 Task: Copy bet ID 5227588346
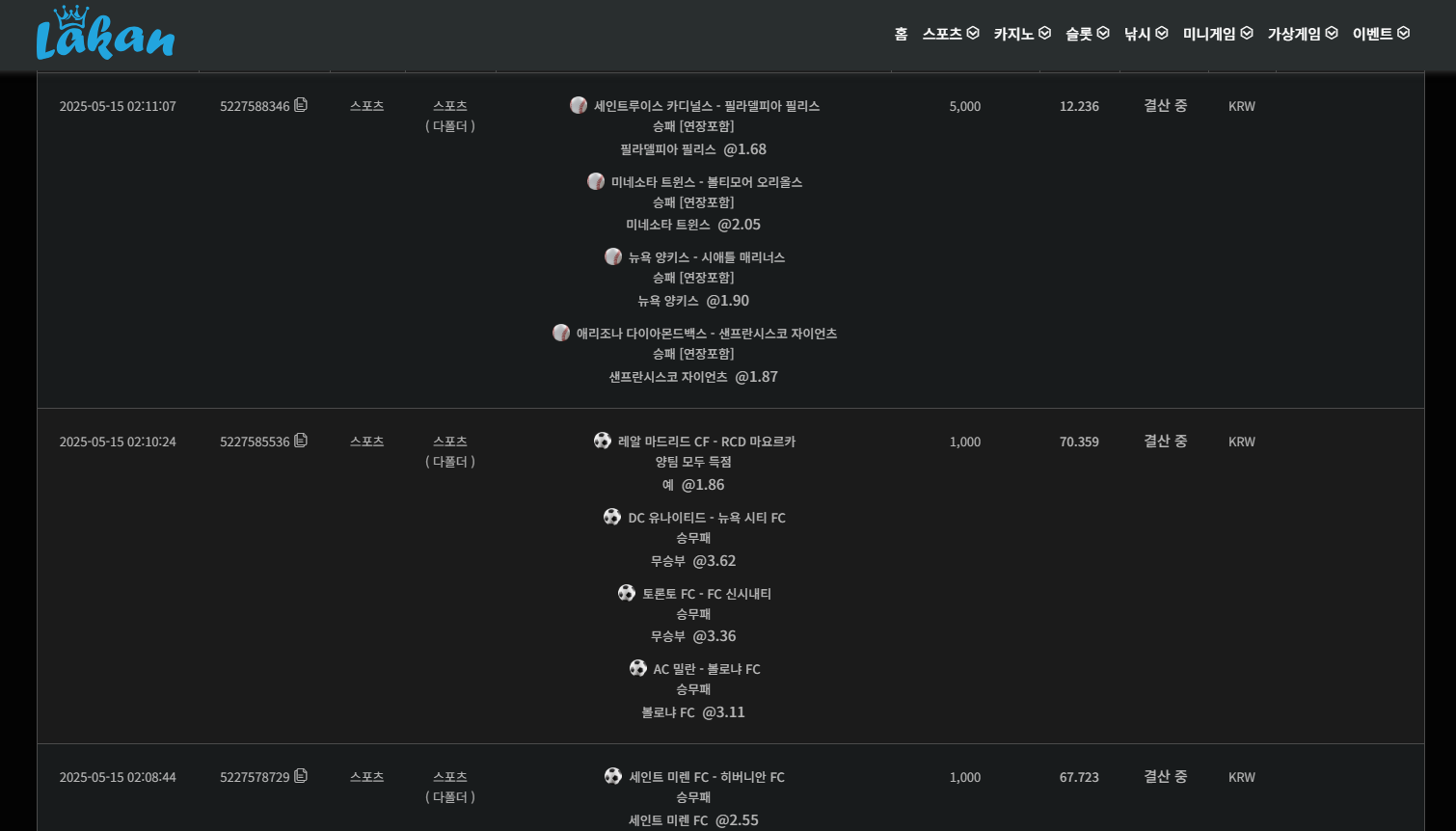click(301, 105)
